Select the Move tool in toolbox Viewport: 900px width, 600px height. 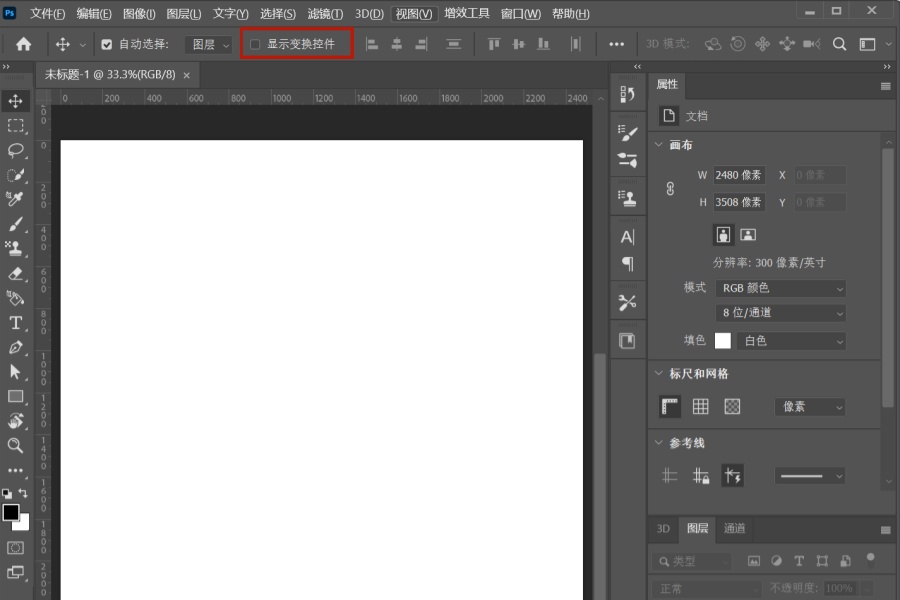click(x=15, y=101)
